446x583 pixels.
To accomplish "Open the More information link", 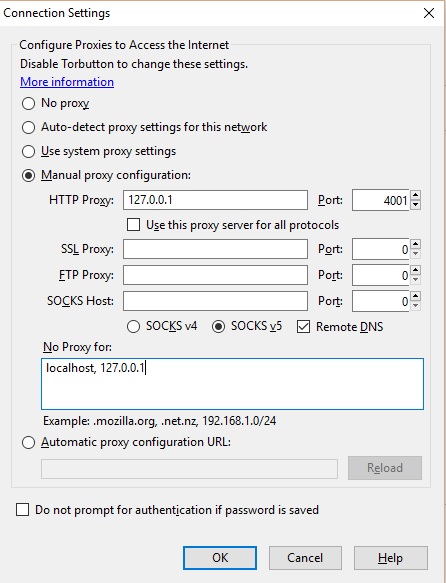I will pos(67,82).
